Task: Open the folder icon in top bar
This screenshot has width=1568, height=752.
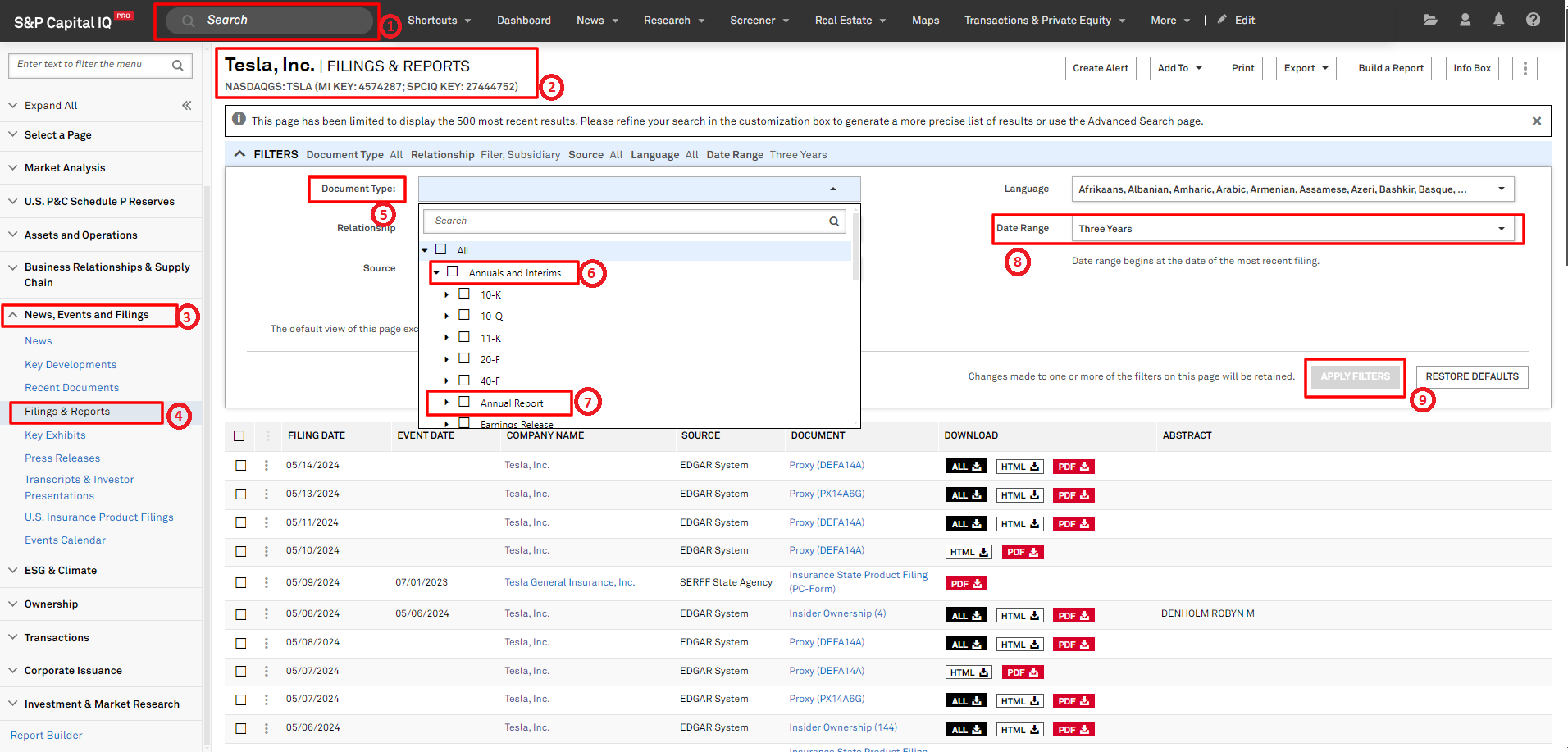Action: click(x=1430, y=20)
